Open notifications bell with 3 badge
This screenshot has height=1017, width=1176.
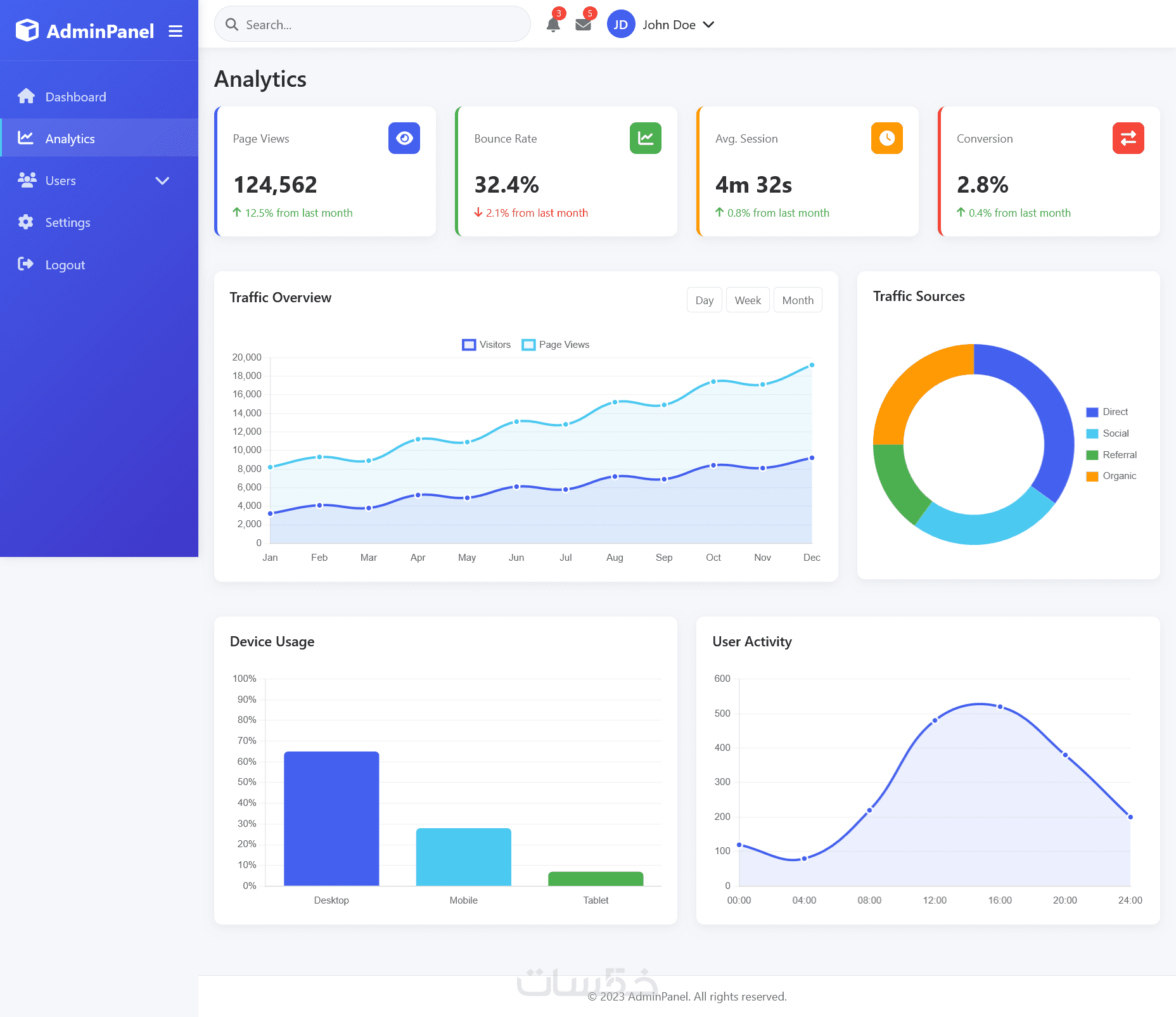[x=553, y=25]
